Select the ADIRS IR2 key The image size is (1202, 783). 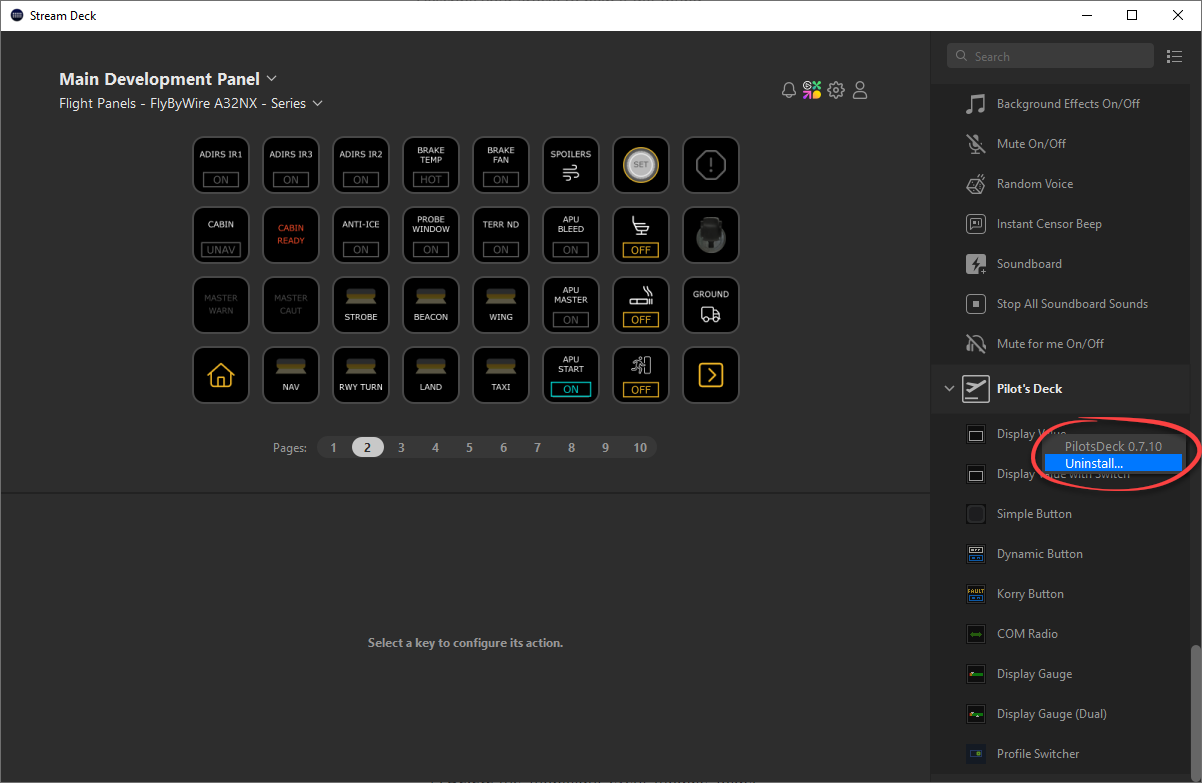click(361, 165)
